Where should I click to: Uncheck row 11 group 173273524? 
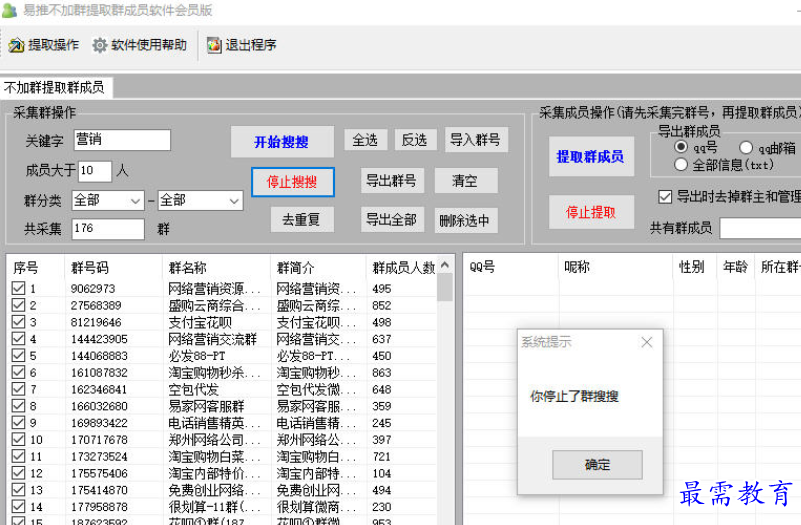click(18, 456)
